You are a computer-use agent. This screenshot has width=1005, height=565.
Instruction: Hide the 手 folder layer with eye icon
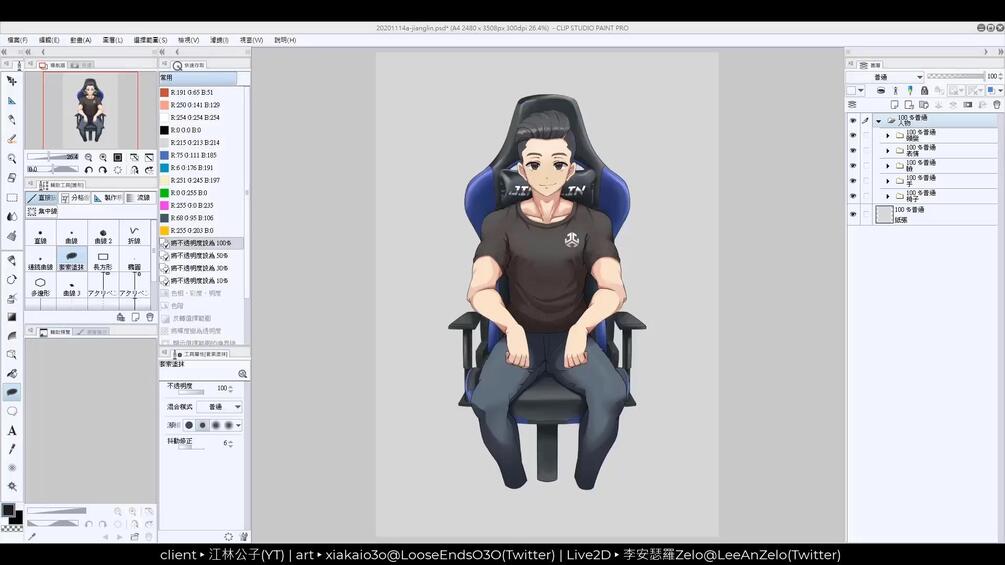click(x=853, y=181)
